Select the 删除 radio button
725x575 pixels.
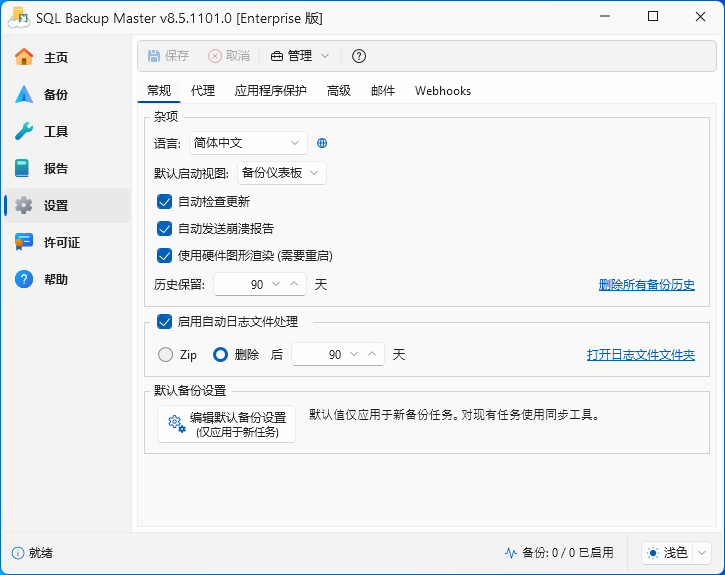pos(221,355)
